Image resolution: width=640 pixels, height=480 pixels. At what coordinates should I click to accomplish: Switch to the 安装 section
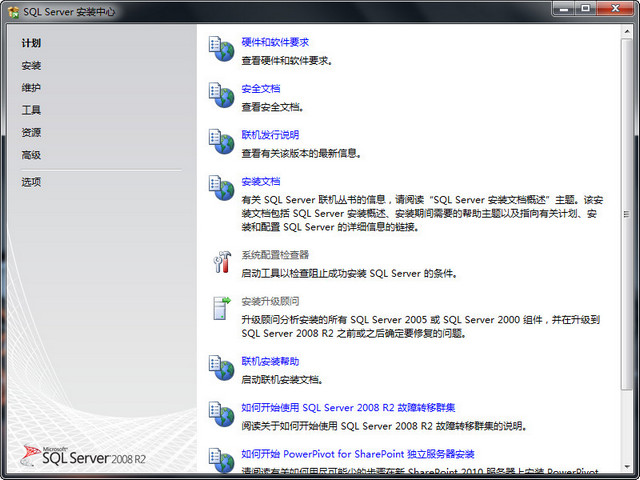coord(31,66)
